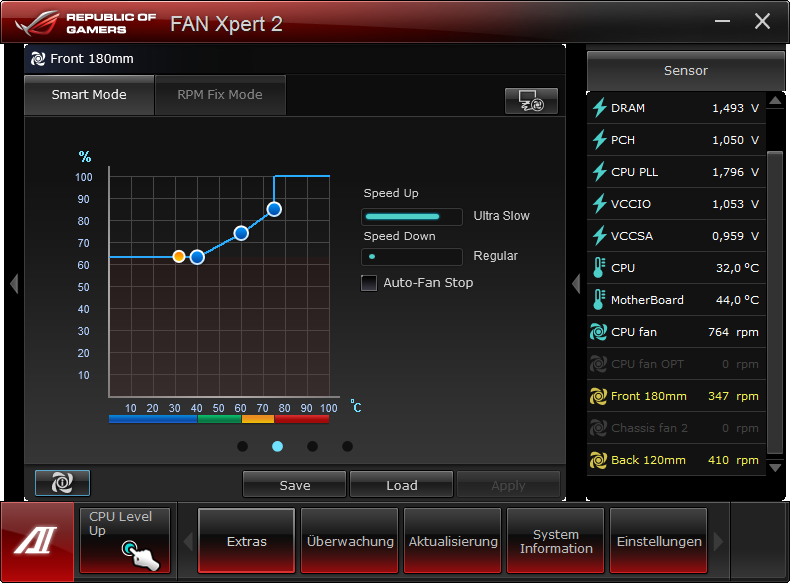The image size is (790, 583).
Task: Click the CPU fan 764 rpm reading
Action: (733, 332)
